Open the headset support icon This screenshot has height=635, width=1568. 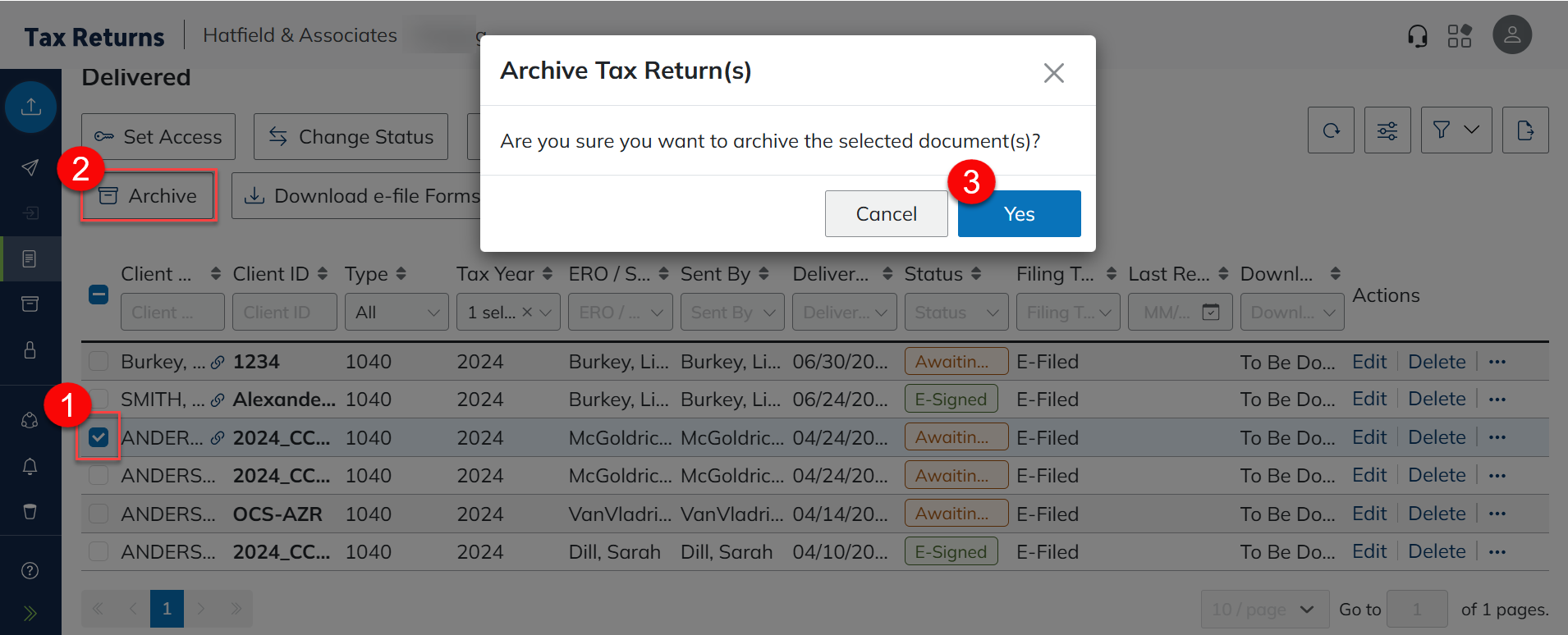point(1417,36)
